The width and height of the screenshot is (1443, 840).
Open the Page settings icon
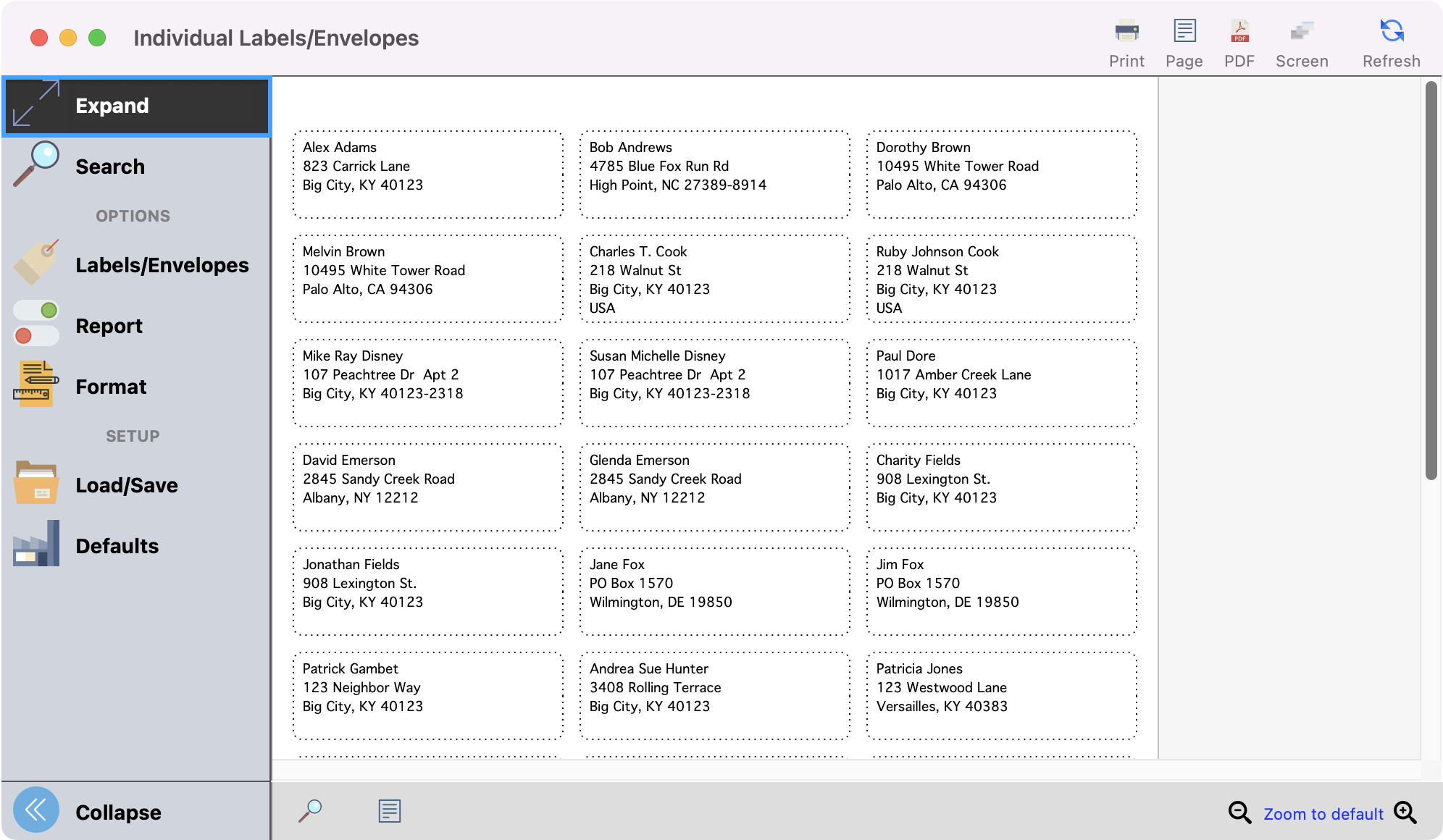1184,31
